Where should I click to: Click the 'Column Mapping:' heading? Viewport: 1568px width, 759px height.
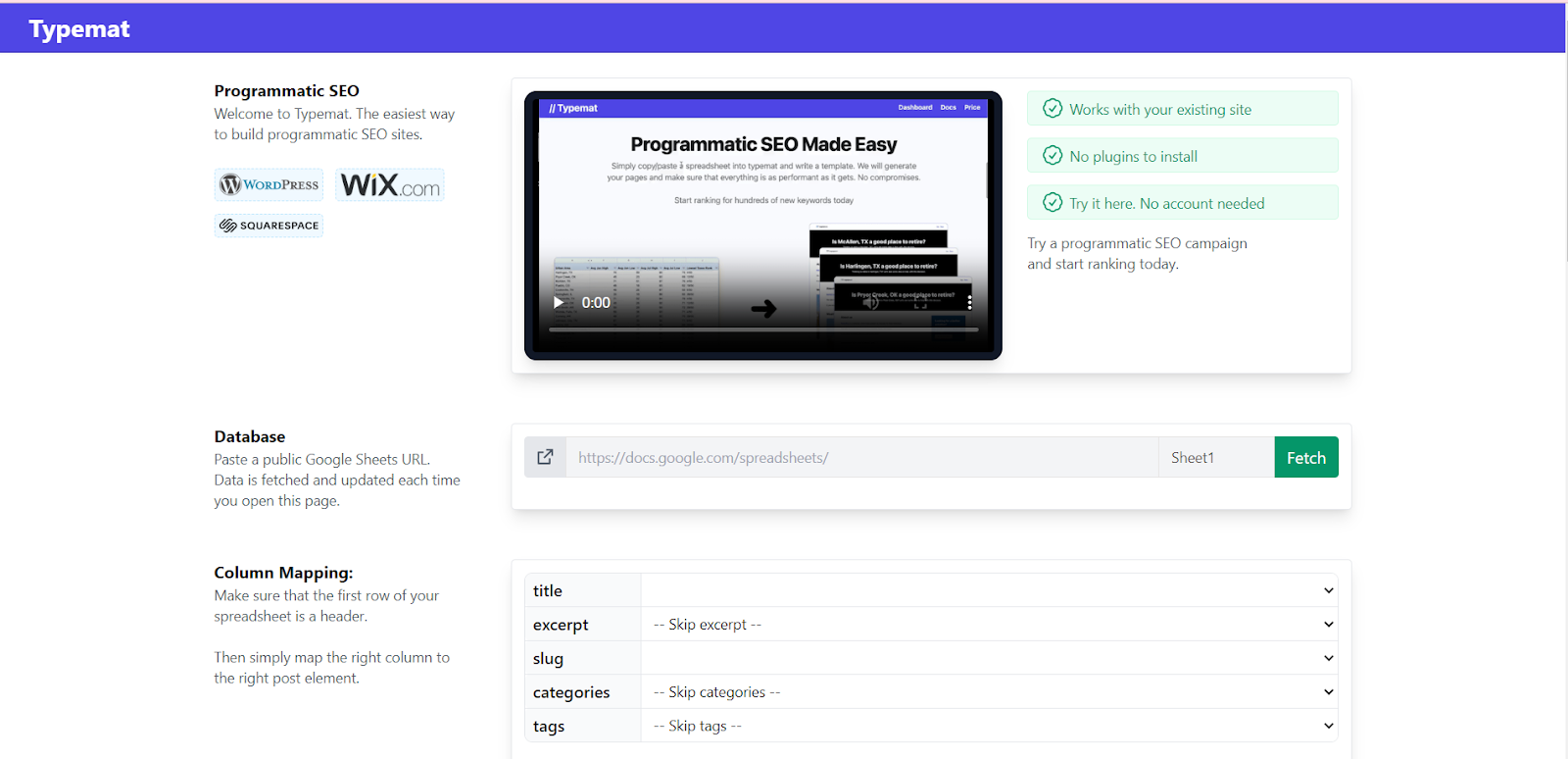click(284, 573)
